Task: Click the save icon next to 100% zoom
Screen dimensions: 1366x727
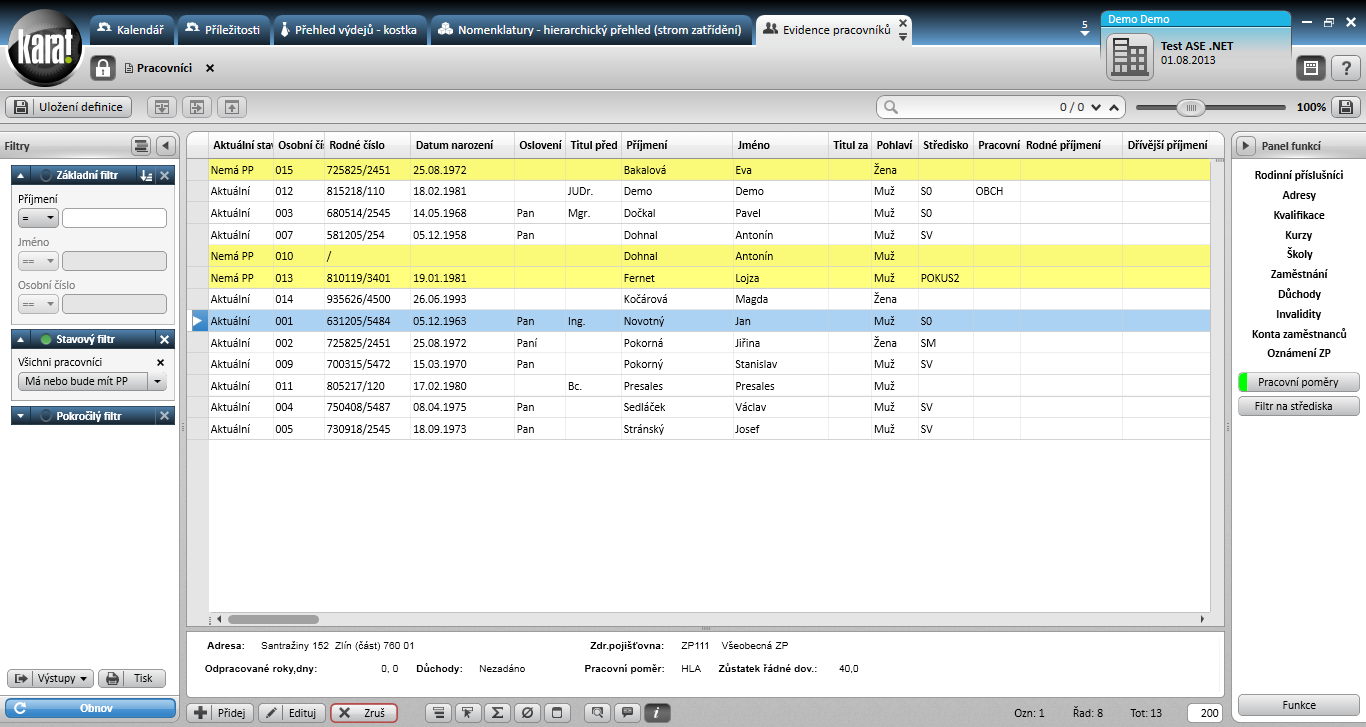Action: pos(1346,107)
